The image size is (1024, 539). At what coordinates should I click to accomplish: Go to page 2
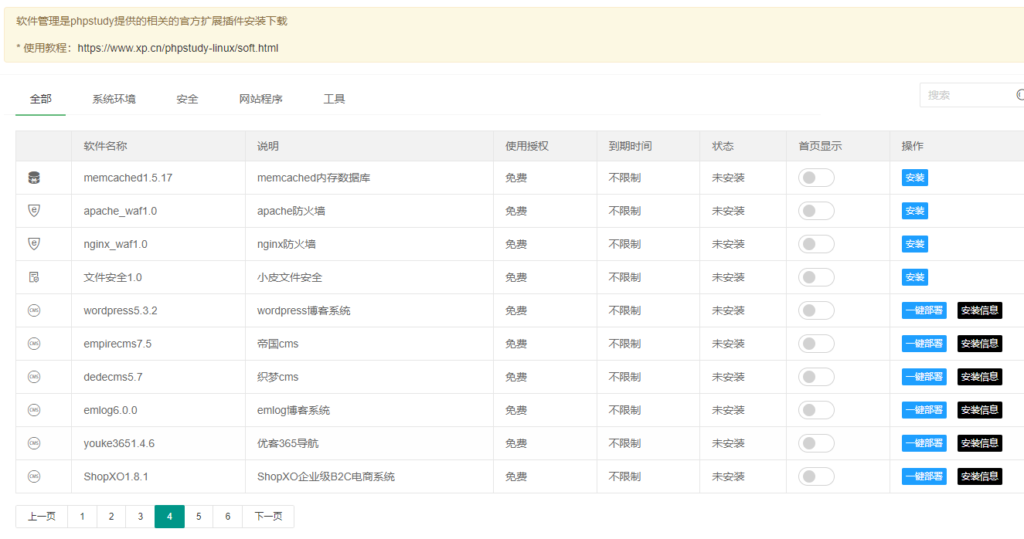[x=111, y=516]
